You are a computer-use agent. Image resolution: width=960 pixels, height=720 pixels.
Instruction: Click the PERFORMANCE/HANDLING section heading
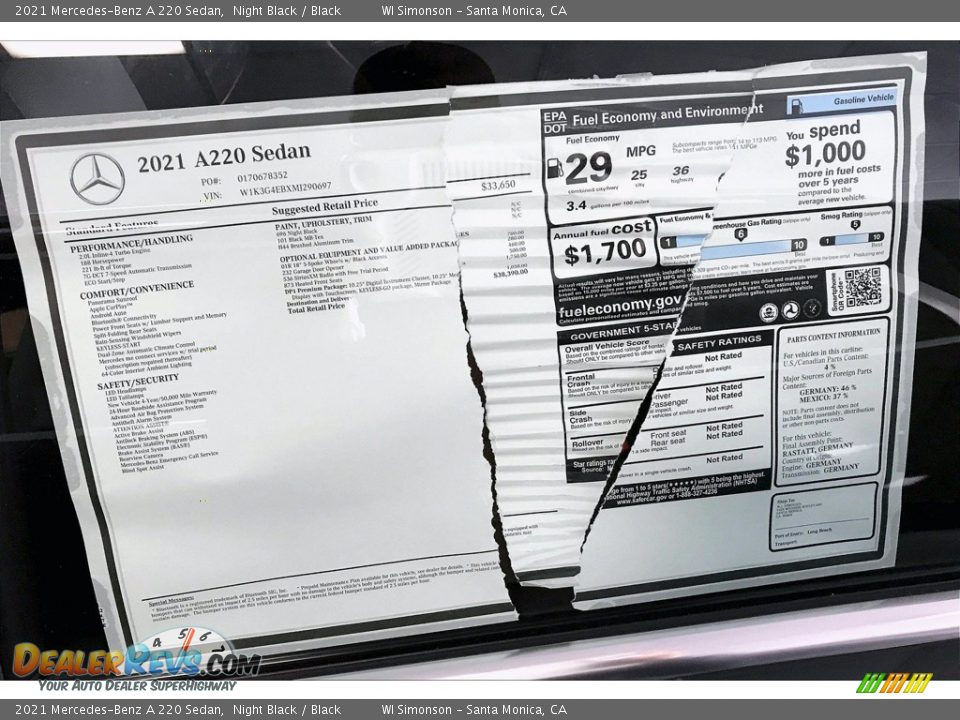tap(131, 243)
